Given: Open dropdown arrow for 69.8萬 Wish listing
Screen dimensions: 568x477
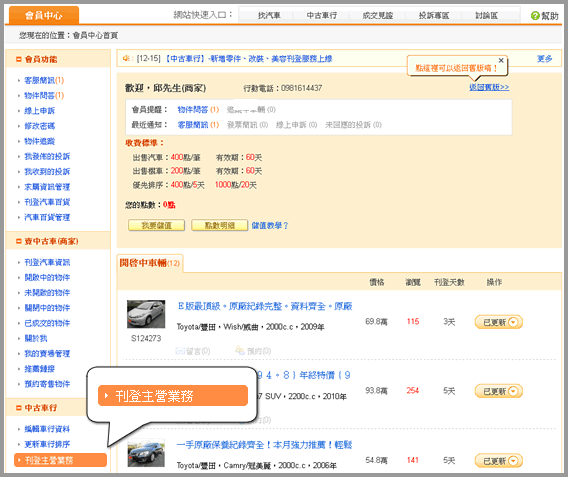Looking at the screenshot, I should [513, 322].
